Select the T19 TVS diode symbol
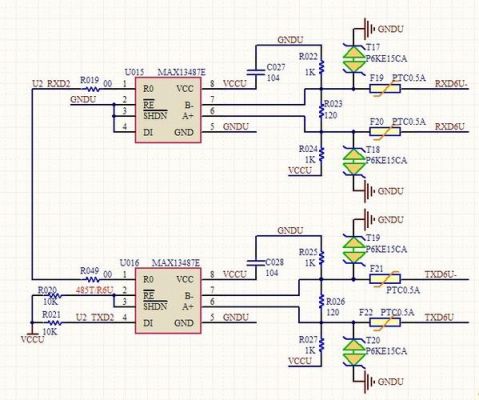This screenshot has width=479, height=400. [354, 250]
